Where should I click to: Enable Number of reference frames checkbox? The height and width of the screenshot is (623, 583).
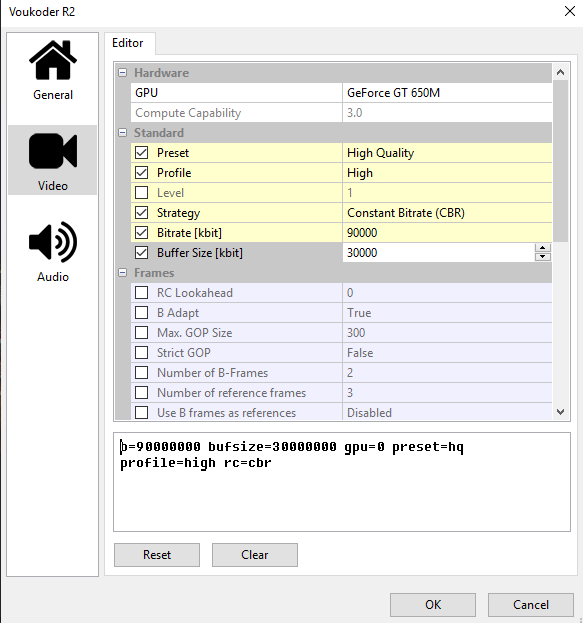pyautogui.click(x=141, y=393)
